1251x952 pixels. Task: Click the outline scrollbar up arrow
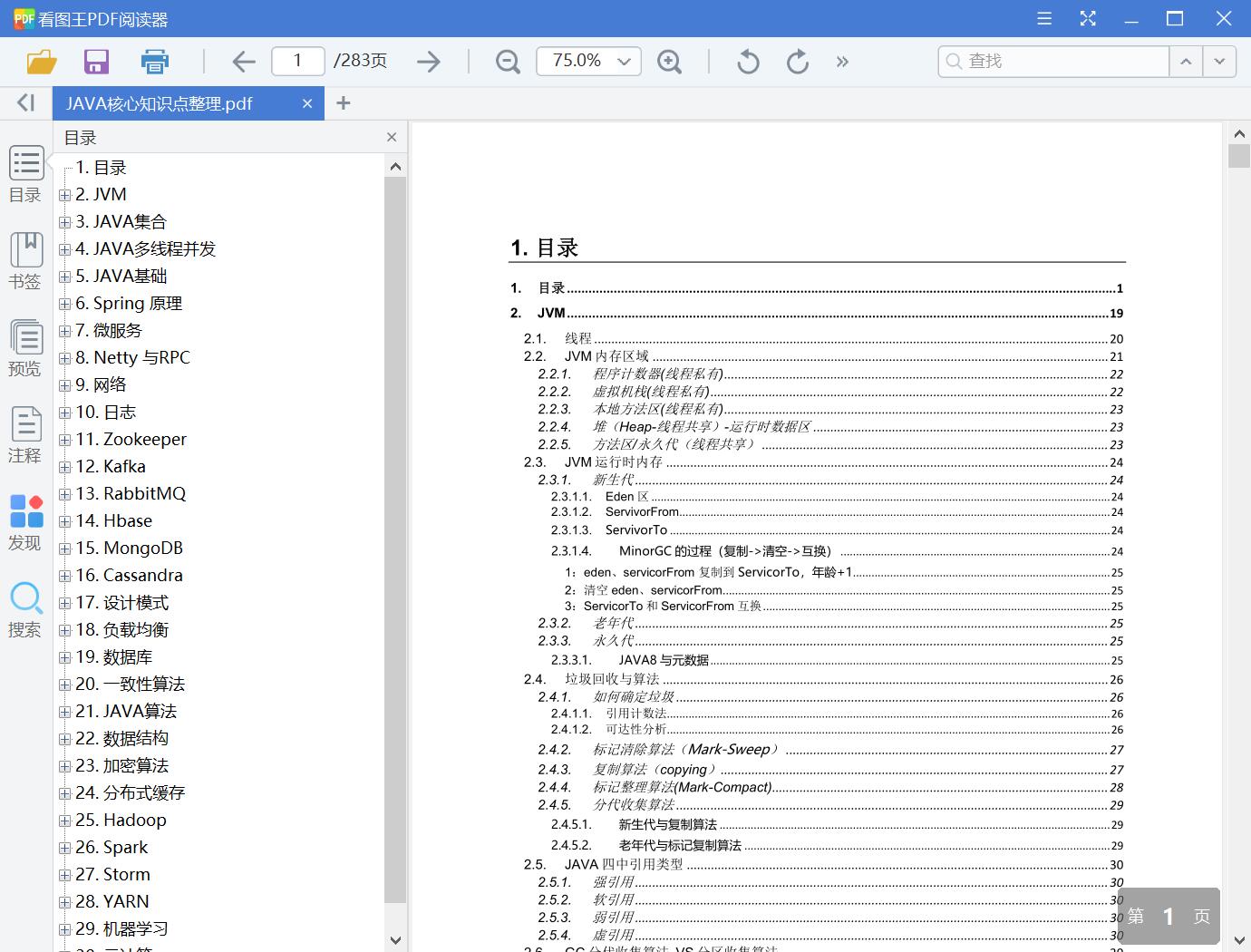point(395,166)
